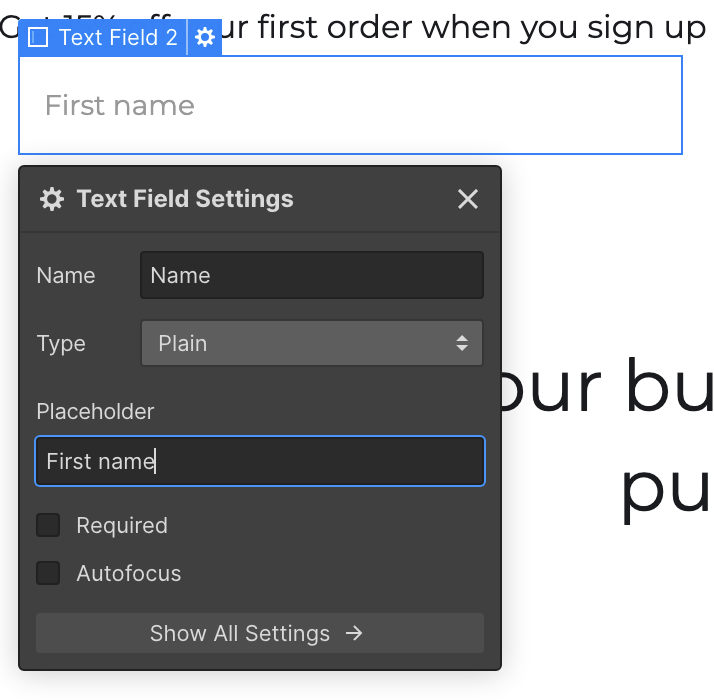Open the Type dropdown showing Plain
The height and width of the screenshot is (700, 714).
point(312,343)
